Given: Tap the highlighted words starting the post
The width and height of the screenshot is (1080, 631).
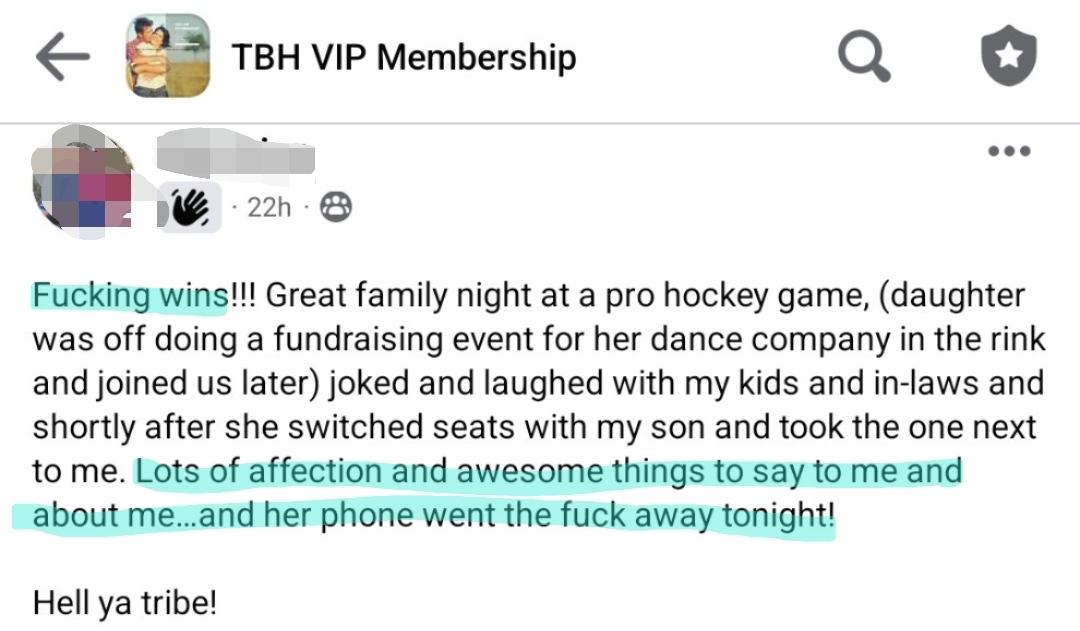Looking at the screenshot, I should [x=130, y=296].
